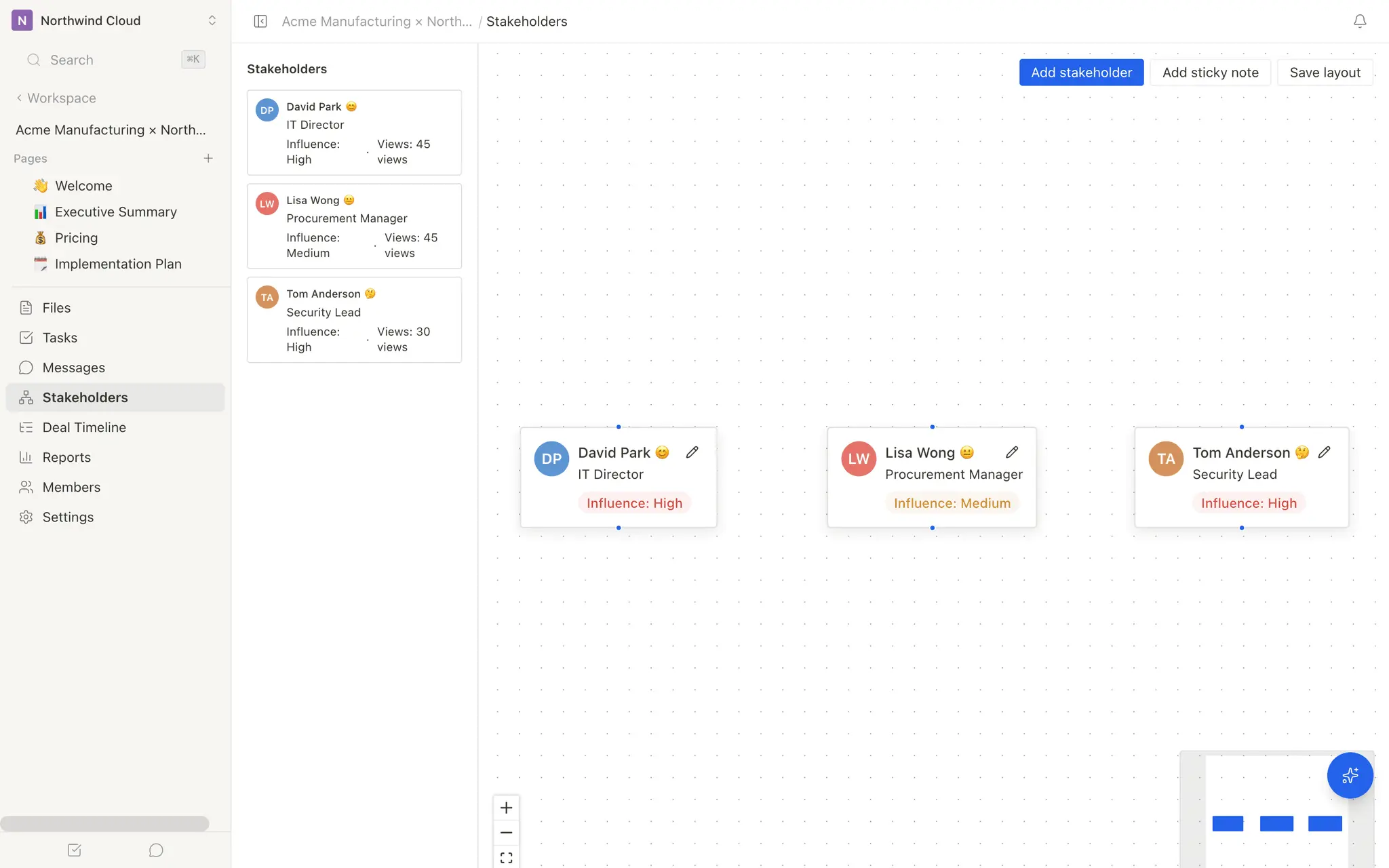Select Tom Anderson in stakeholders list
This screenshot has width=1389, height=868.
click(354, 320)
